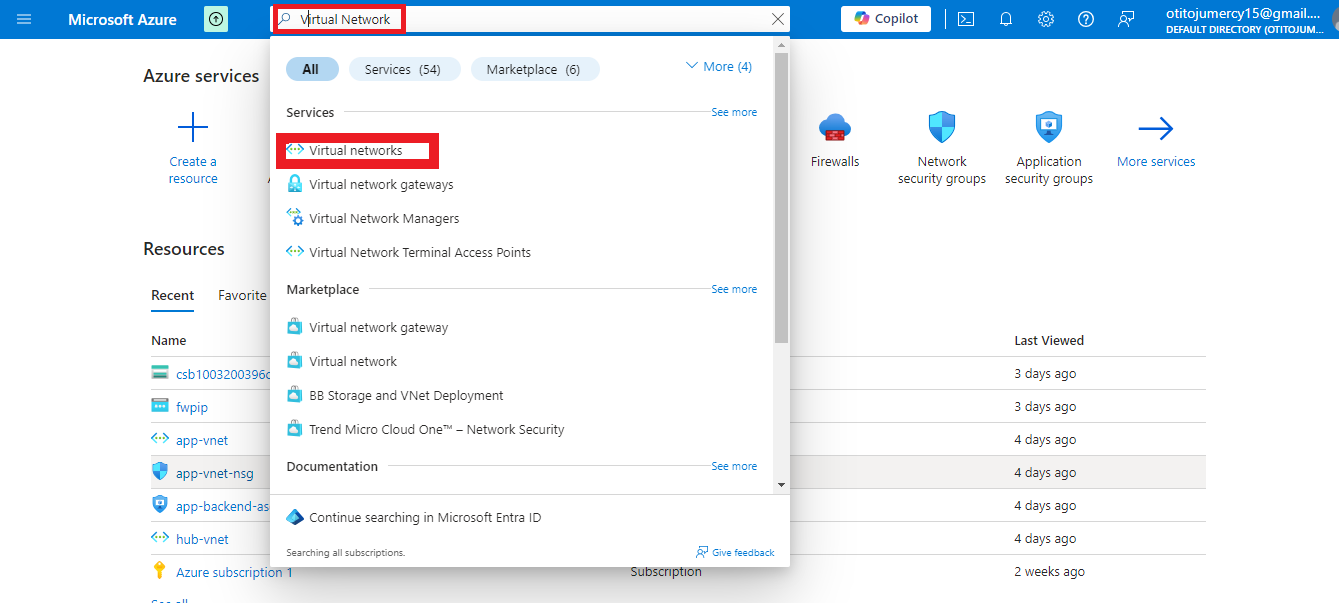Open portal settings gear

coord(1046,19)
